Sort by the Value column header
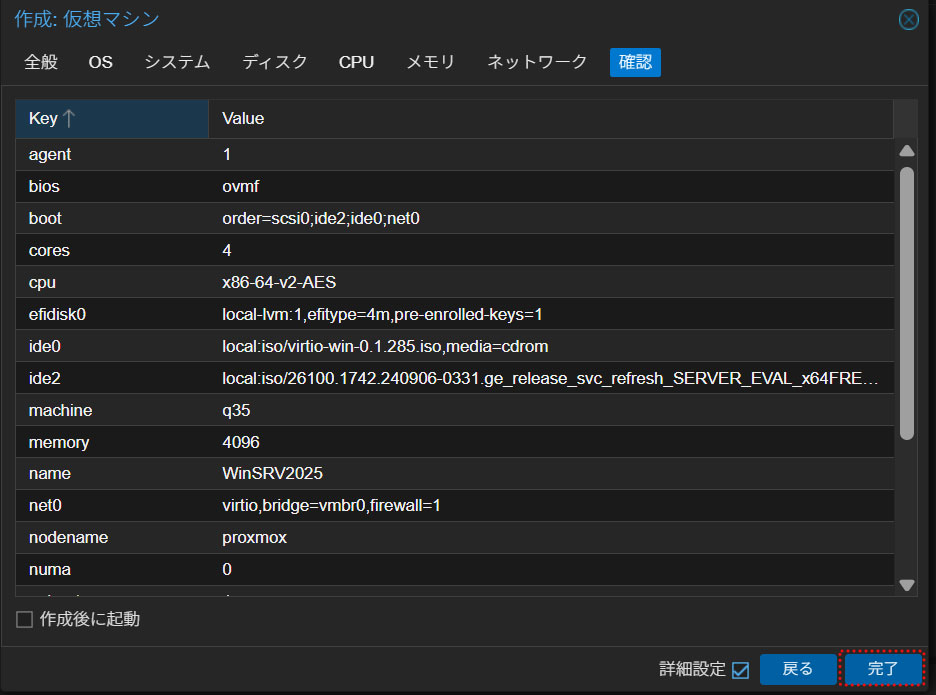This screenshot has width=936, height=695. [550, 119]
